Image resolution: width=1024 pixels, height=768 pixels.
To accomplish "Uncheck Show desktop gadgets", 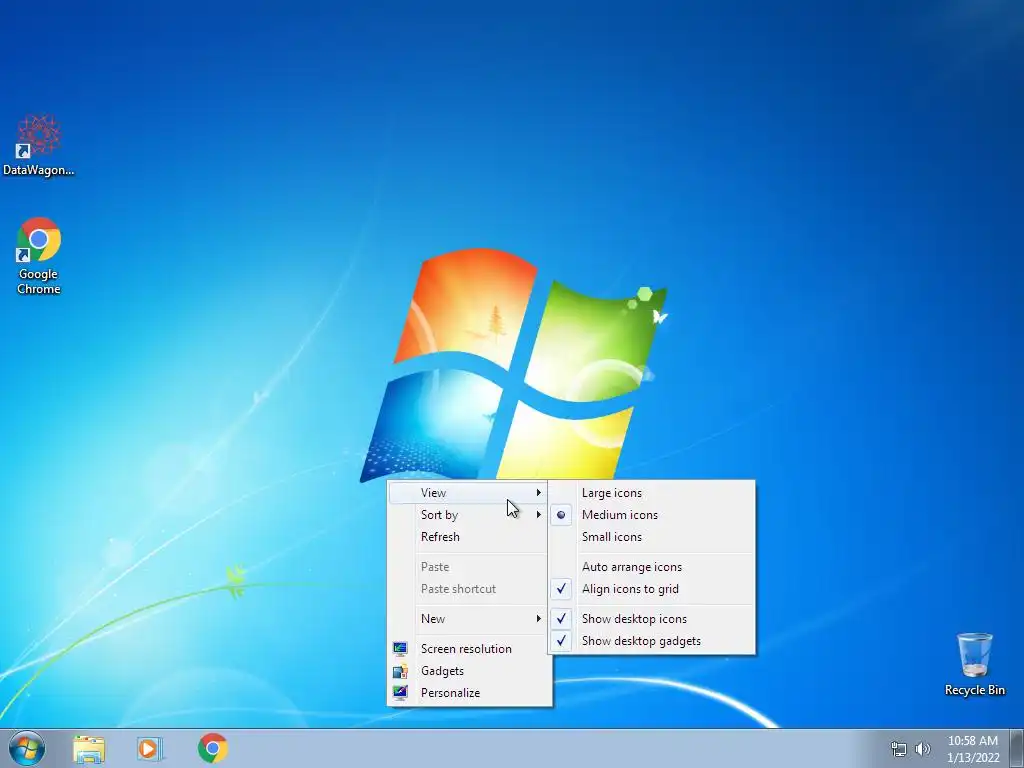I will coord(652,641).
